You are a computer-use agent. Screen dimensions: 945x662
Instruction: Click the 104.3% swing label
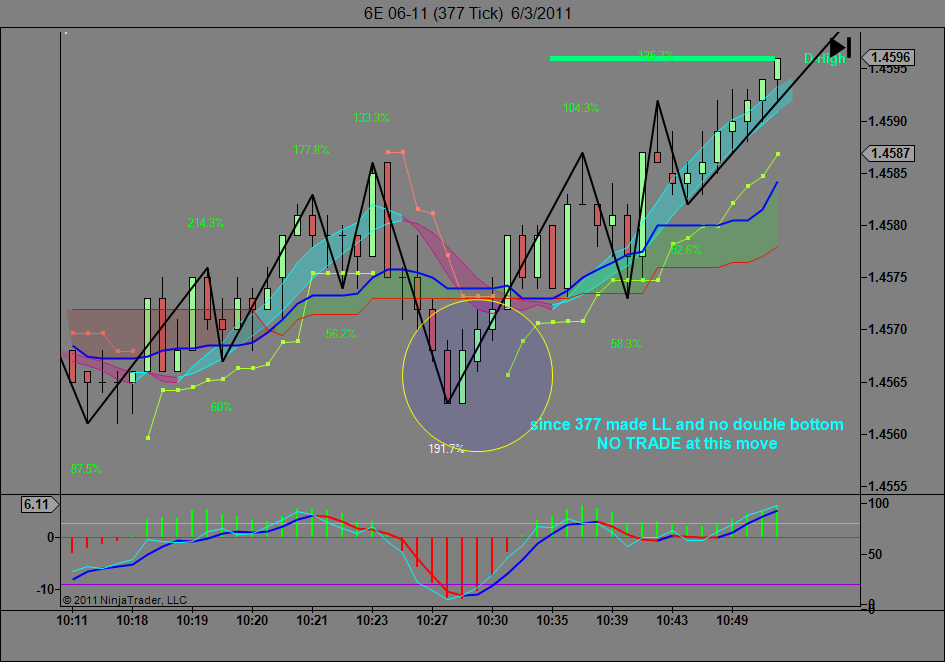tap(581, 108)
